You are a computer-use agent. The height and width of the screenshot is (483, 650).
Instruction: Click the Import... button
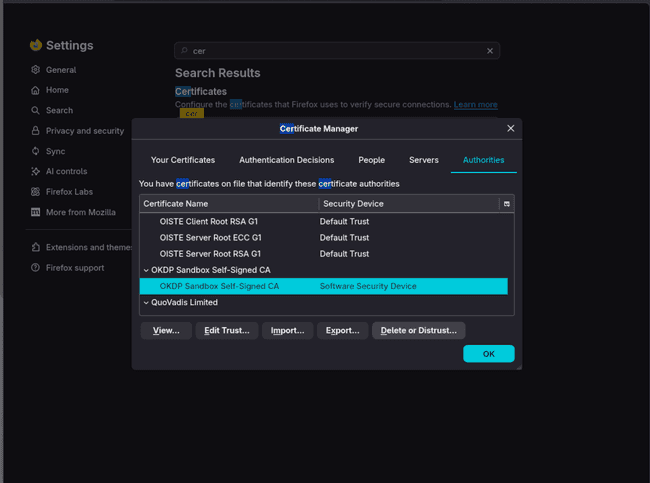(x=287, y=330)
